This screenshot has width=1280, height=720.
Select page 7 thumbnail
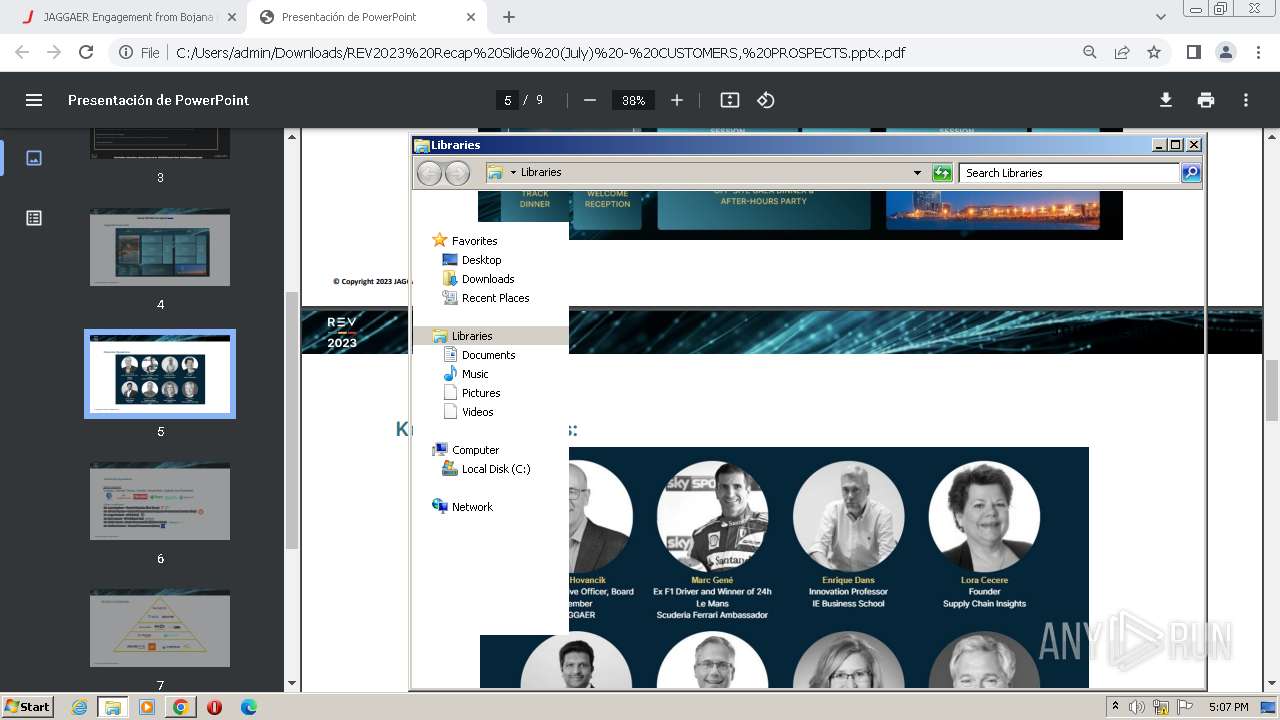160,628
